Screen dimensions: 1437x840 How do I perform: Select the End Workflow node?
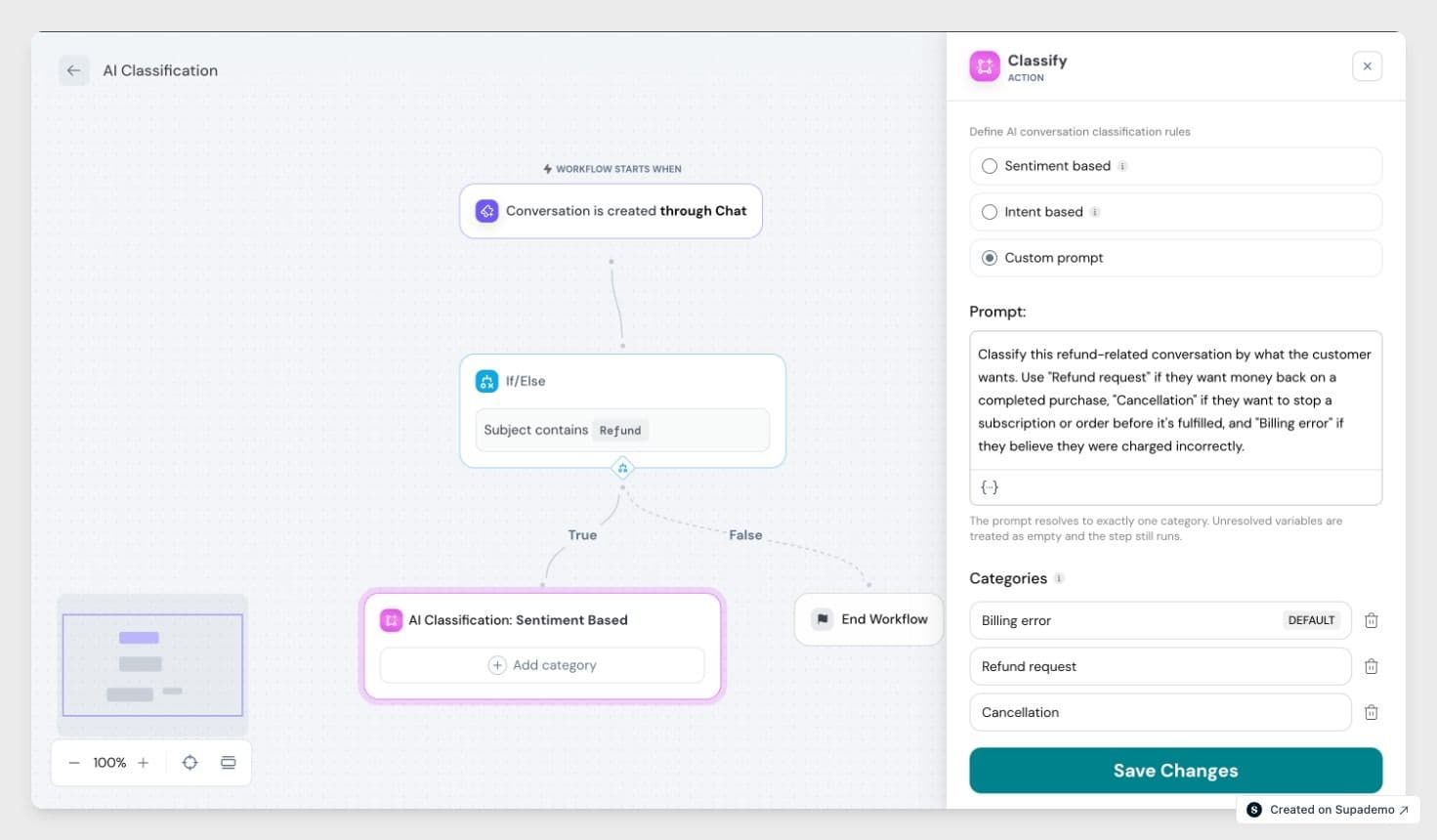tap(869, 619)
